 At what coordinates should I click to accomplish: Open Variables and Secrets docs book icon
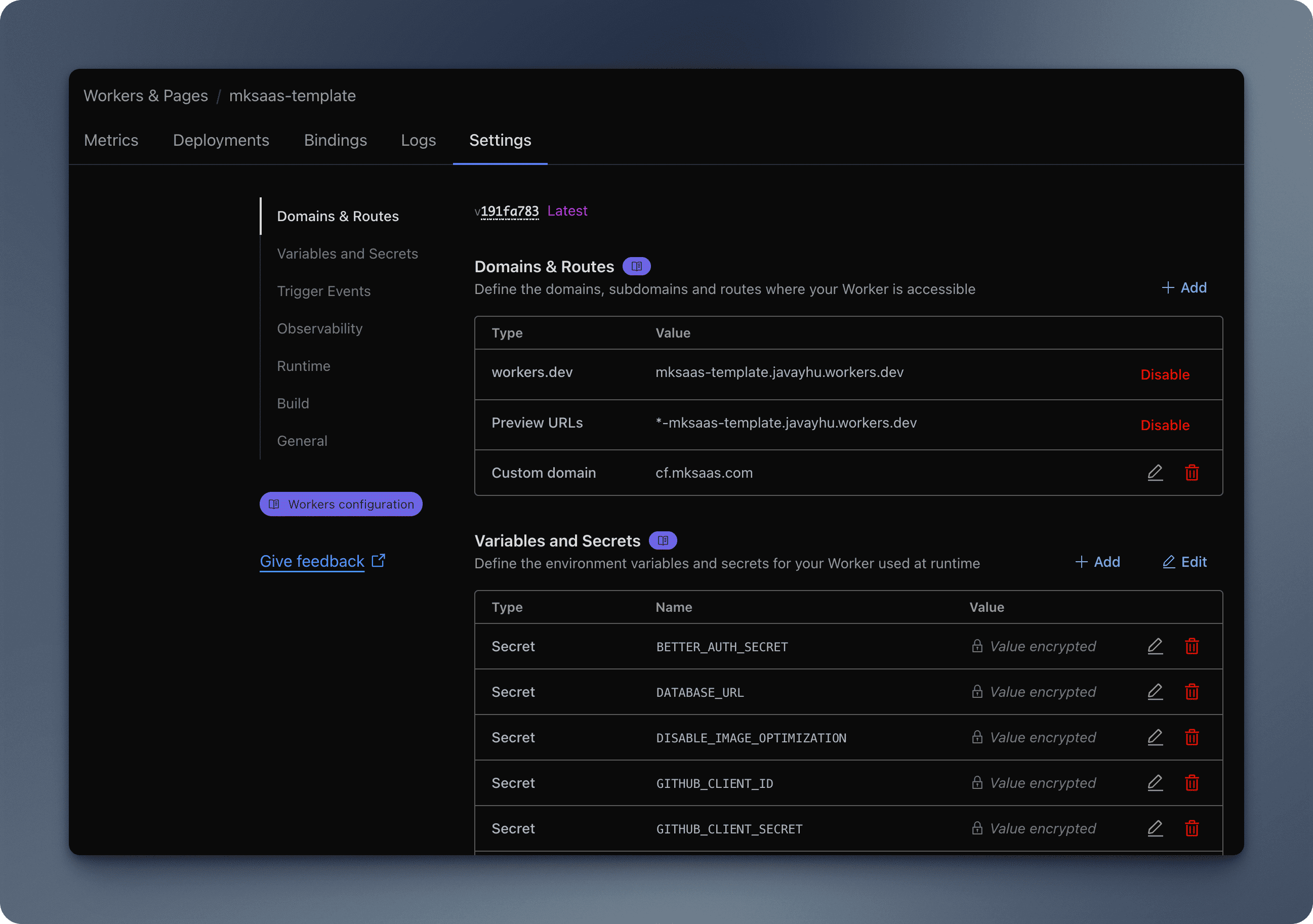tap(662, 540)
